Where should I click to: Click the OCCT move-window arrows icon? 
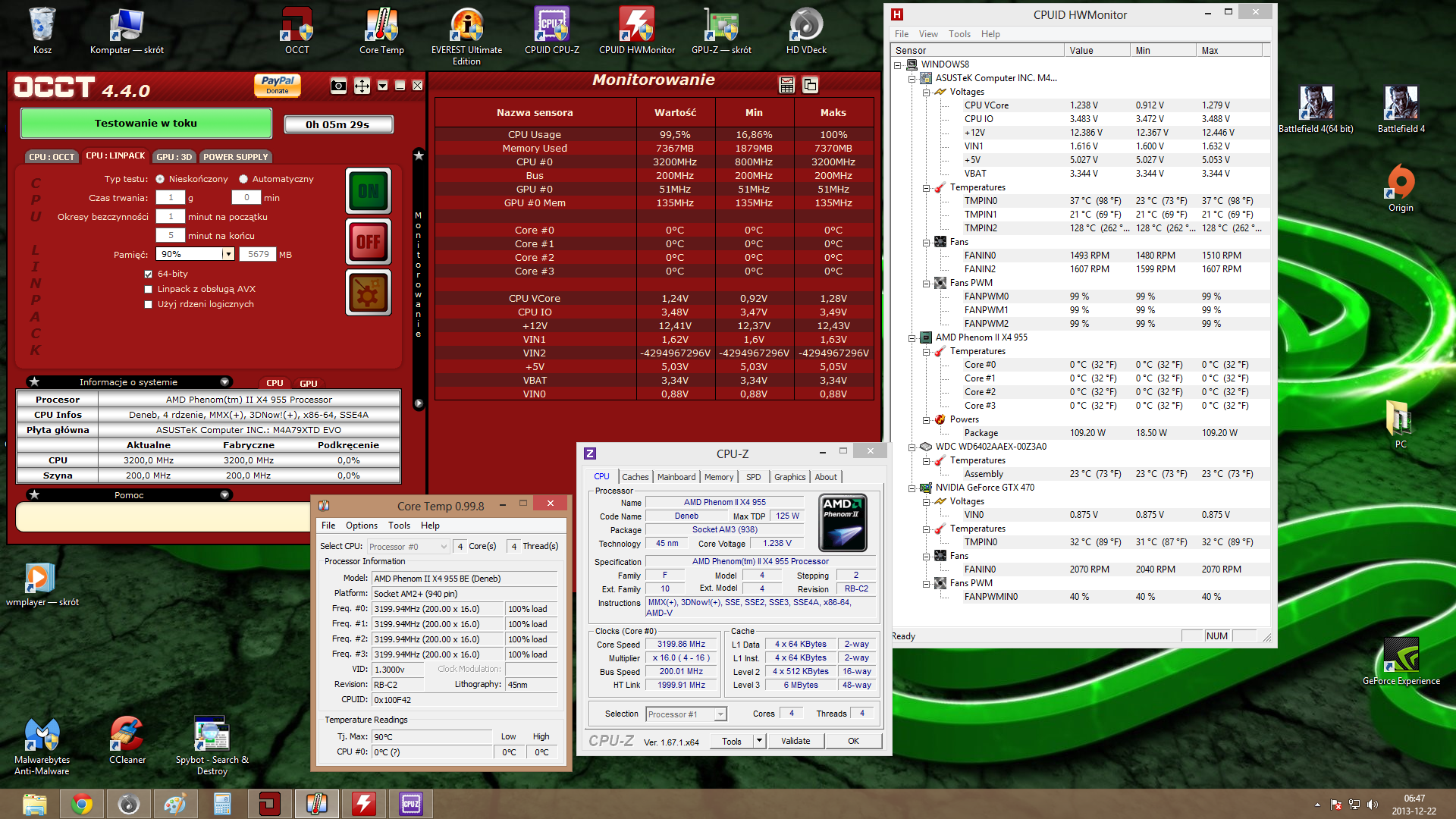click(362, 86)
